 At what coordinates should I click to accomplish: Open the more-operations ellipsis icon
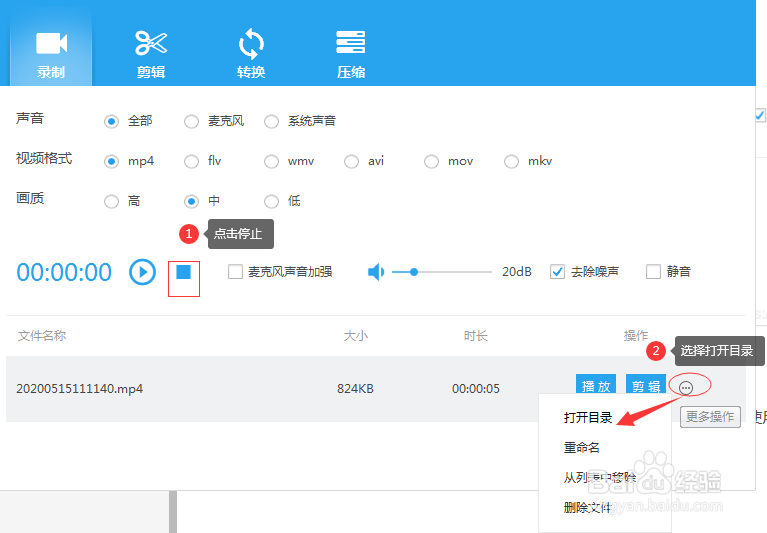pos(686,388)
